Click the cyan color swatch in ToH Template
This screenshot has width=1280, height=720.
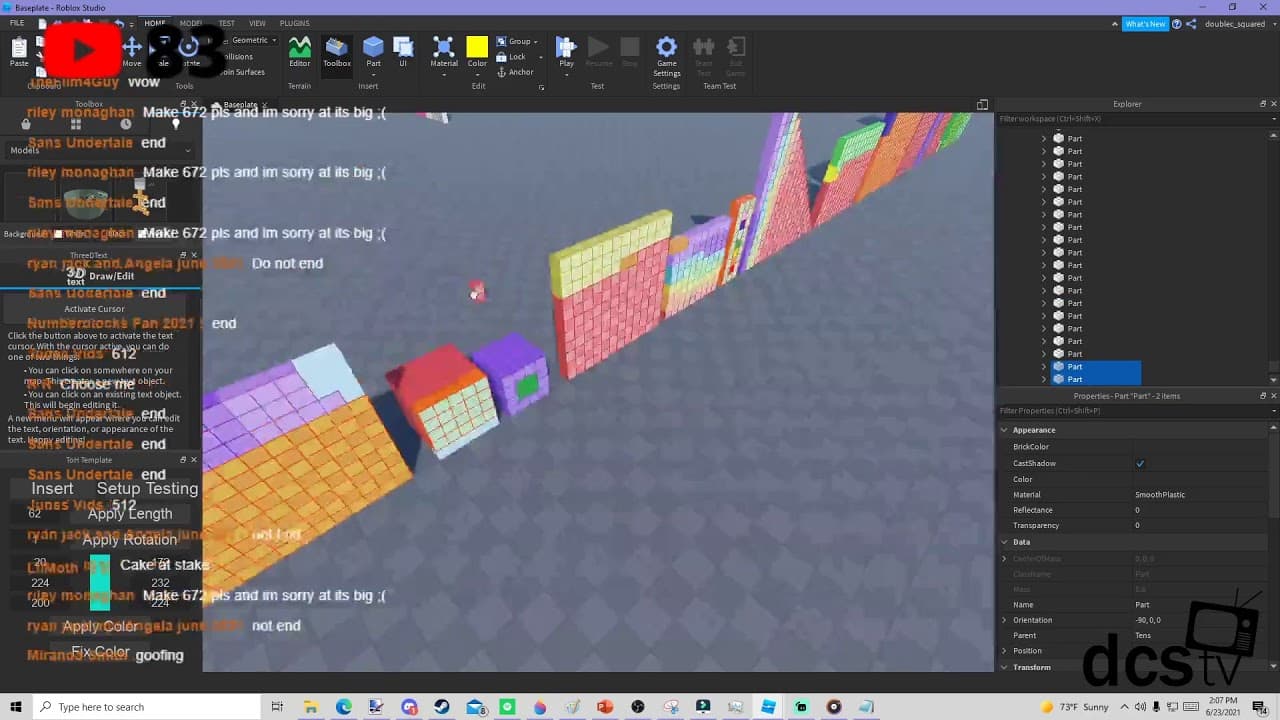click(x=100, y=582)
